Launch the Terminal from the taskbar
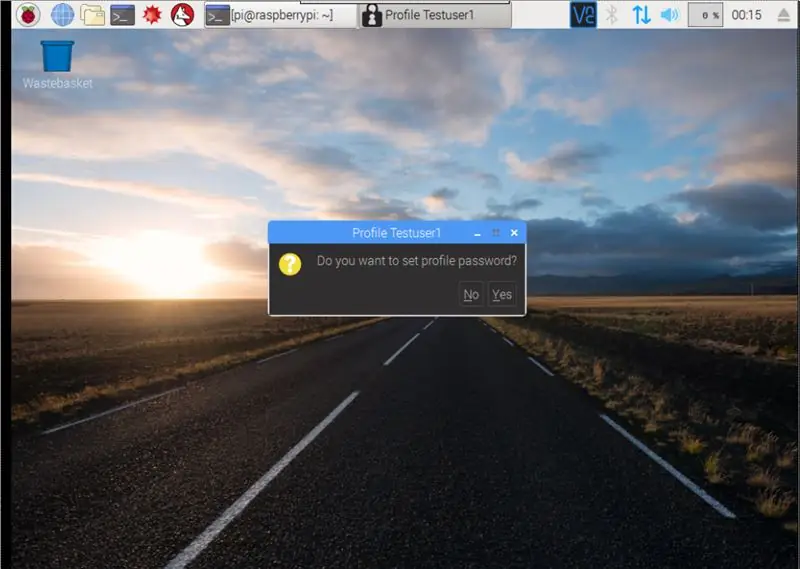800x569 pixels. [x=122, y=15]
